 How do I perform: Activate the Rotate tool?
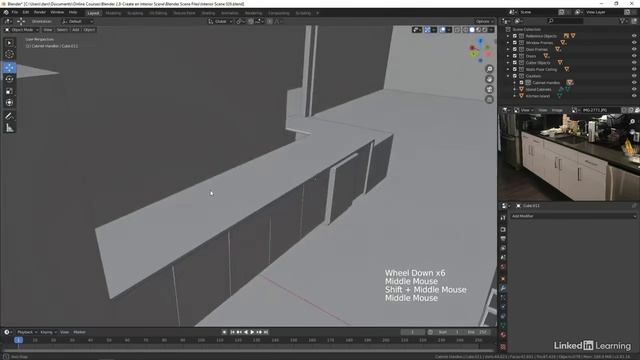9,79
